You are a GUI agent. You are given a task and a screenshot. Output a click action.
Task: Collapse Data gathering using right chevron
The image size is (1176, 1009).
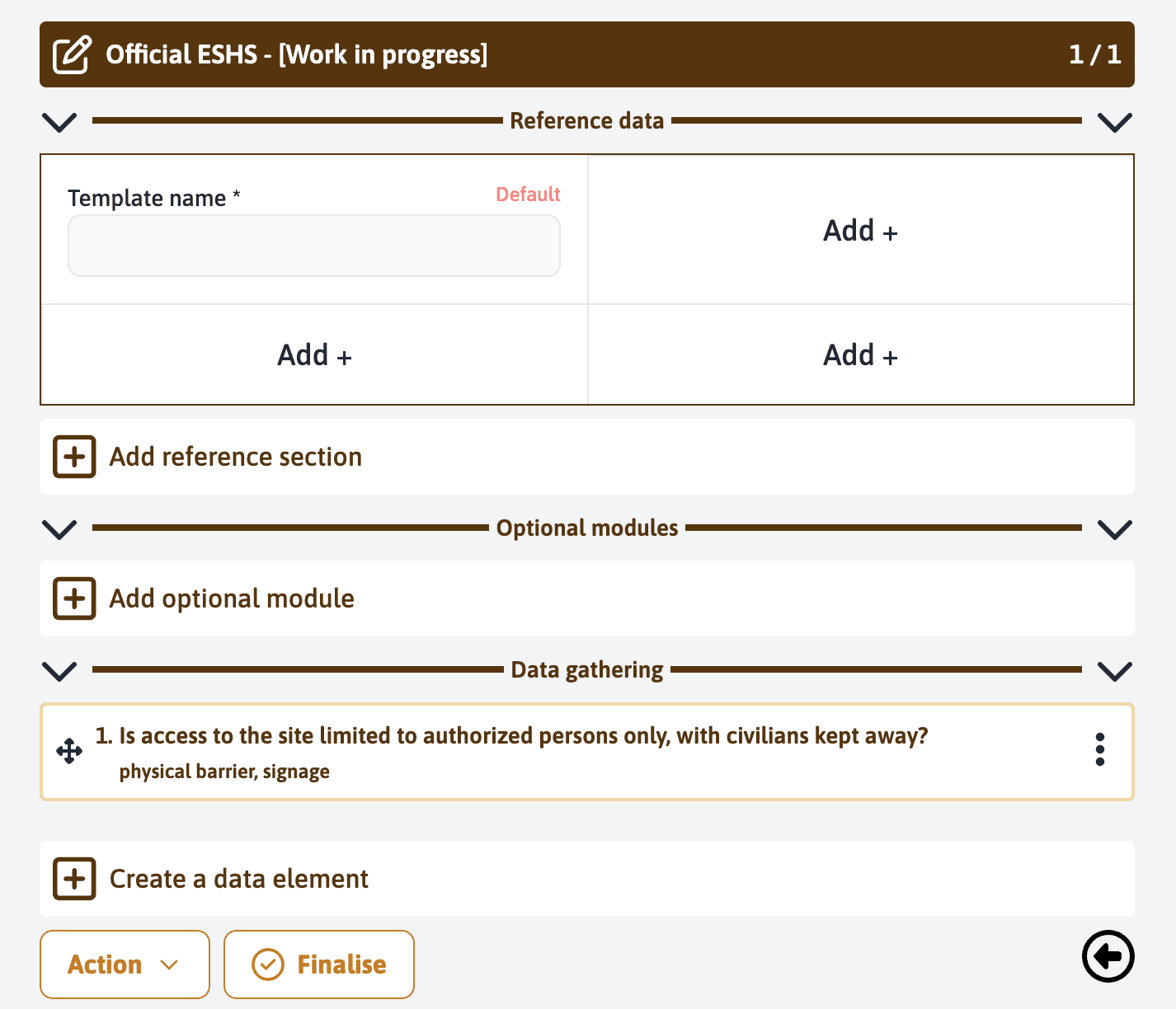tap(1115, 671)
